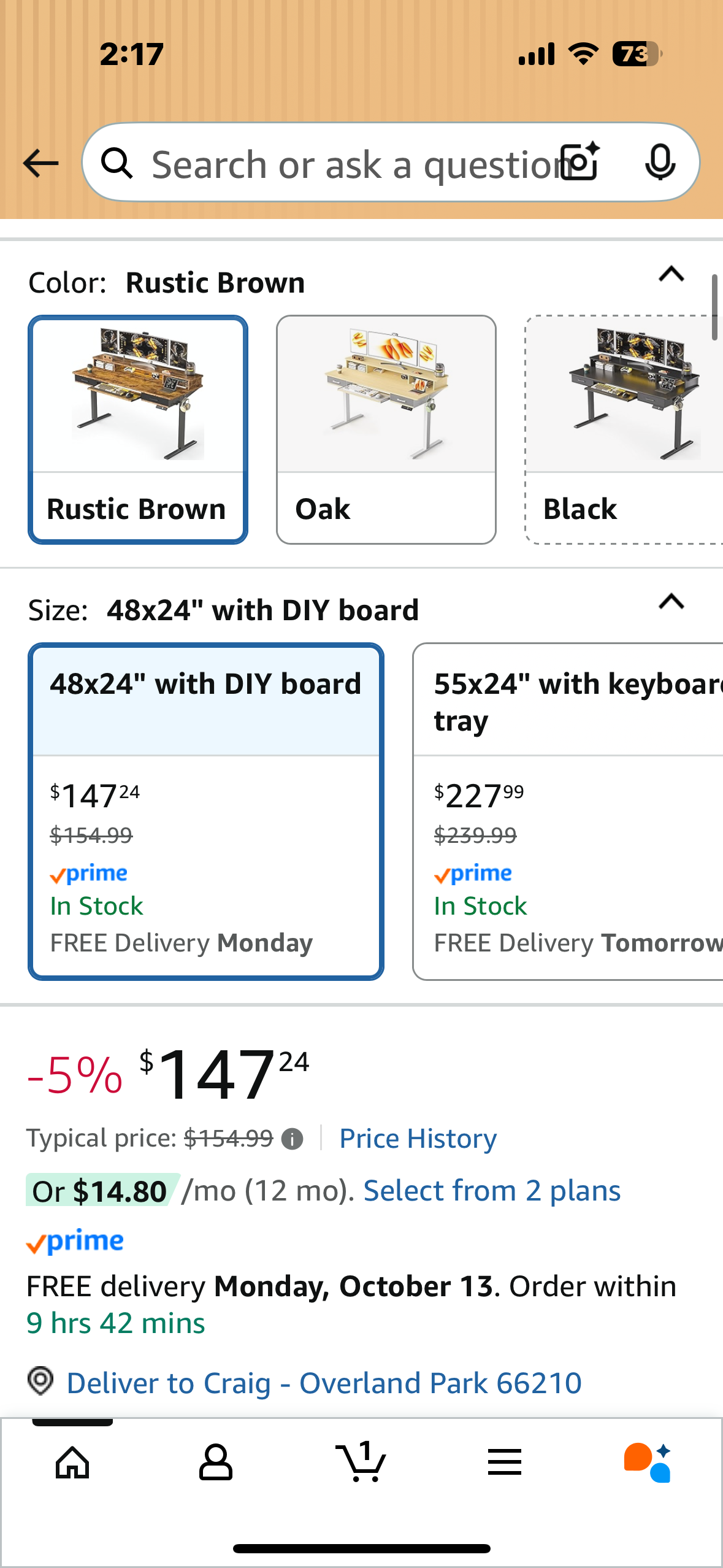Tap typical price info icon
The height and width of the screenshot is (1568, 723).
pos(292,1139)
